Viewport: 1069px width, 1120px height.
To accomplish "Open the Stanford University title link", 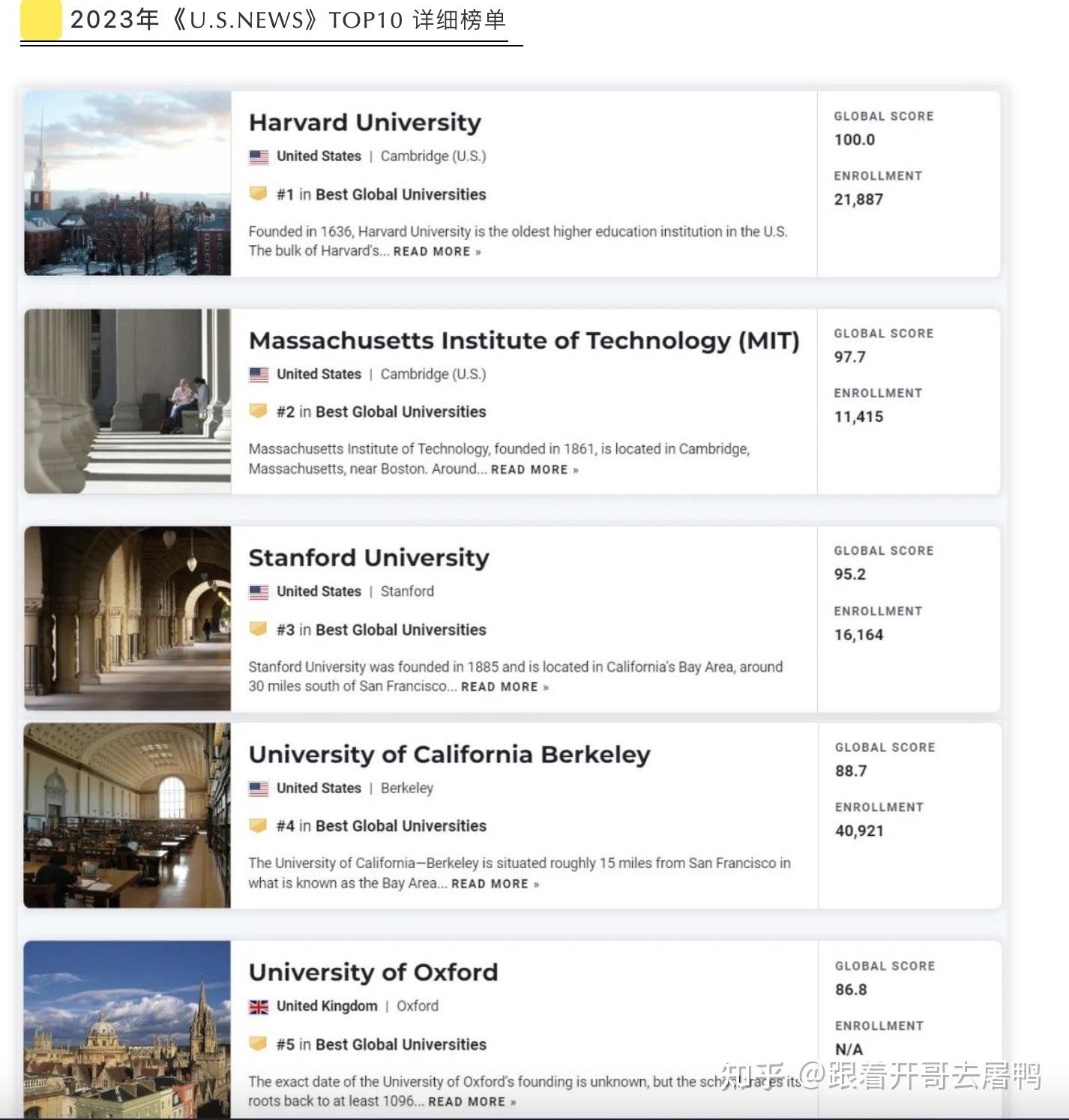I will tap(369, 558).
